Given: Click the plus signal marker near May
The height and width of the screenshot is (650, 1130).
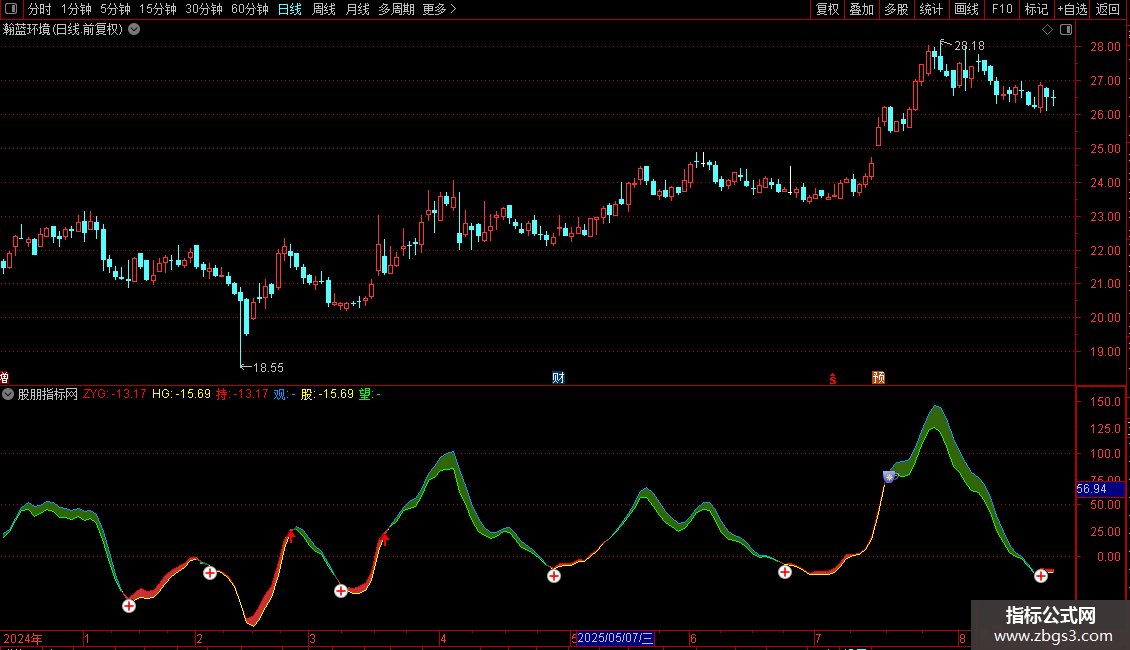Looking at the screenshot, I should tap(553, 575).
